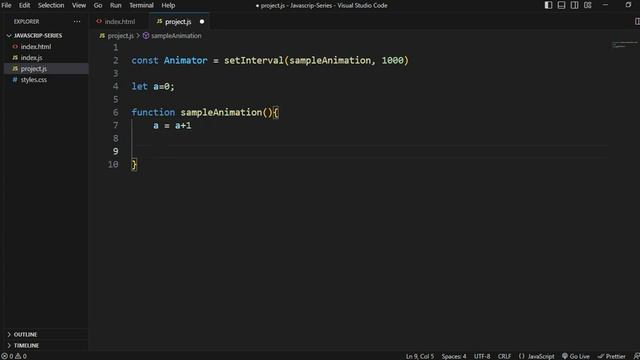Restore the VS Code window
This screenshot has width=640, height=360.
coord(628,5)
